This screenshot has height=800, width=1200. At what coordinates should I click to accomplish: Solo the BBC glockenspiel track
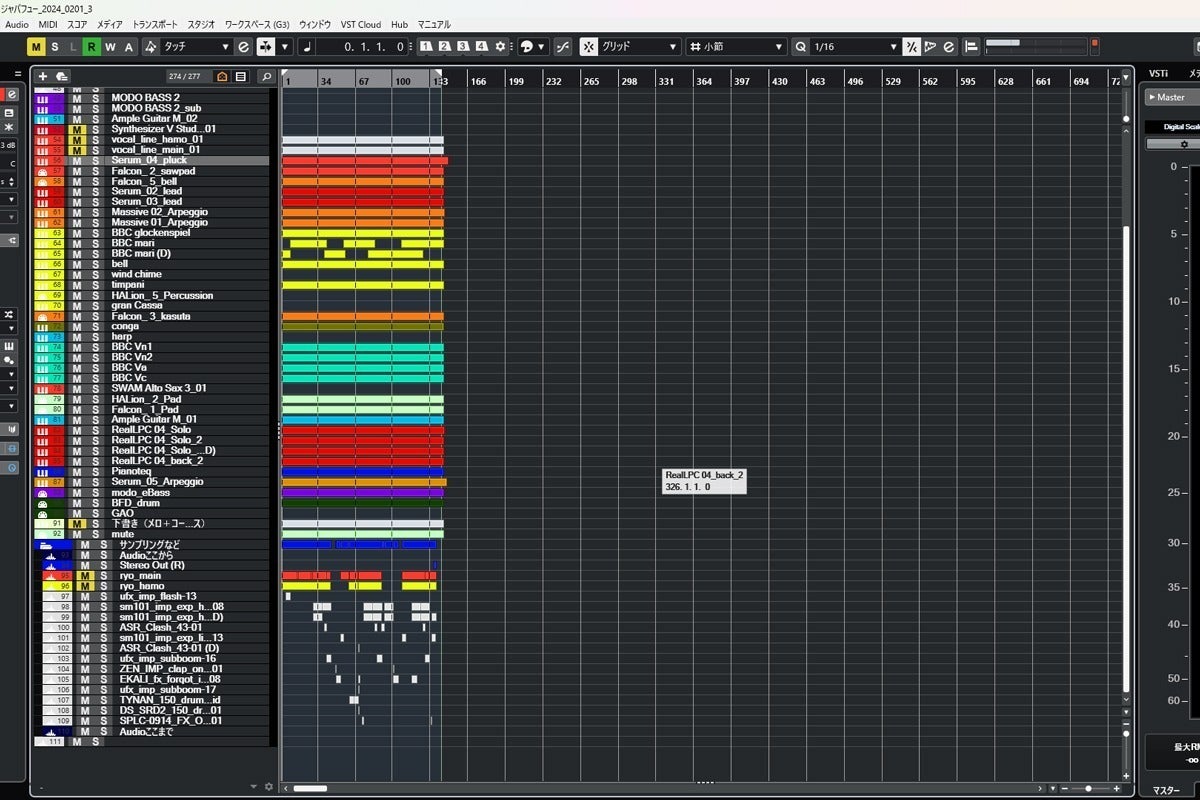coord(96,233)
